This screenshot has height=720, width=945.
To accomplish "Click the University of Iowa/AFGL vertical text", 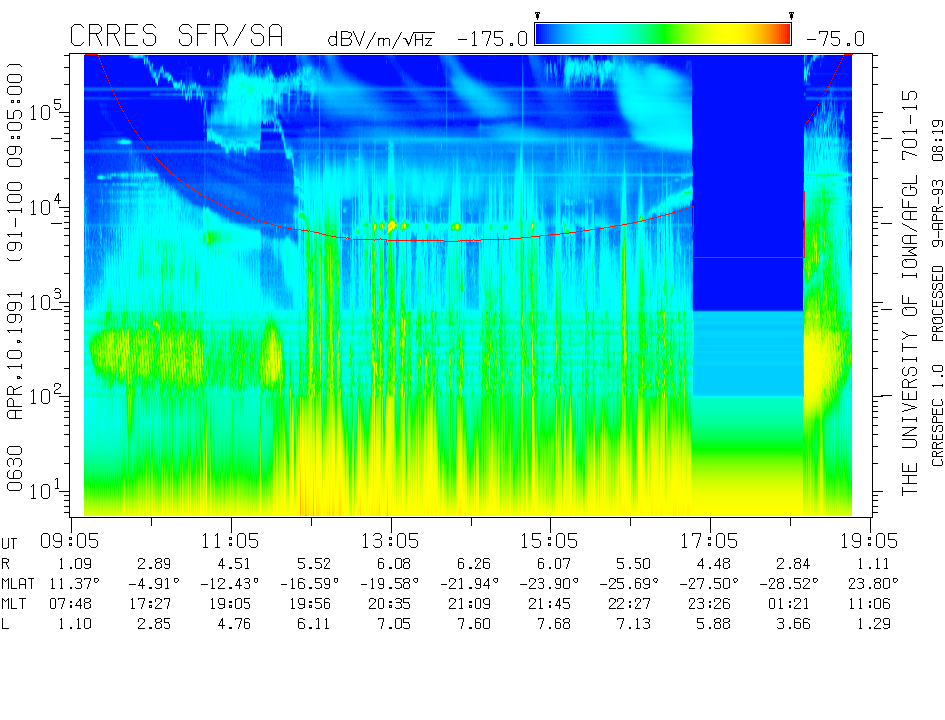I will (x=909, y=290).
